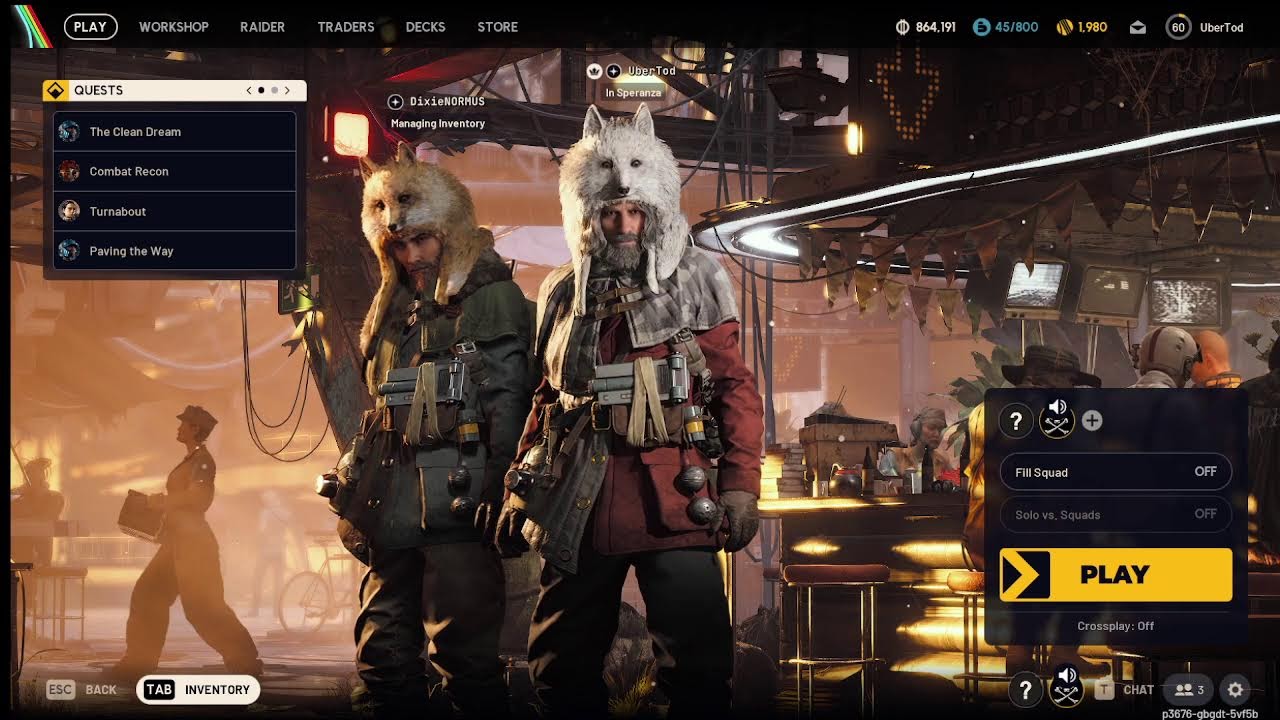Open the bottom bar help question mark
Image resolution: width=1280 pixels, height=720 pixels.
tap(1025, 689)
